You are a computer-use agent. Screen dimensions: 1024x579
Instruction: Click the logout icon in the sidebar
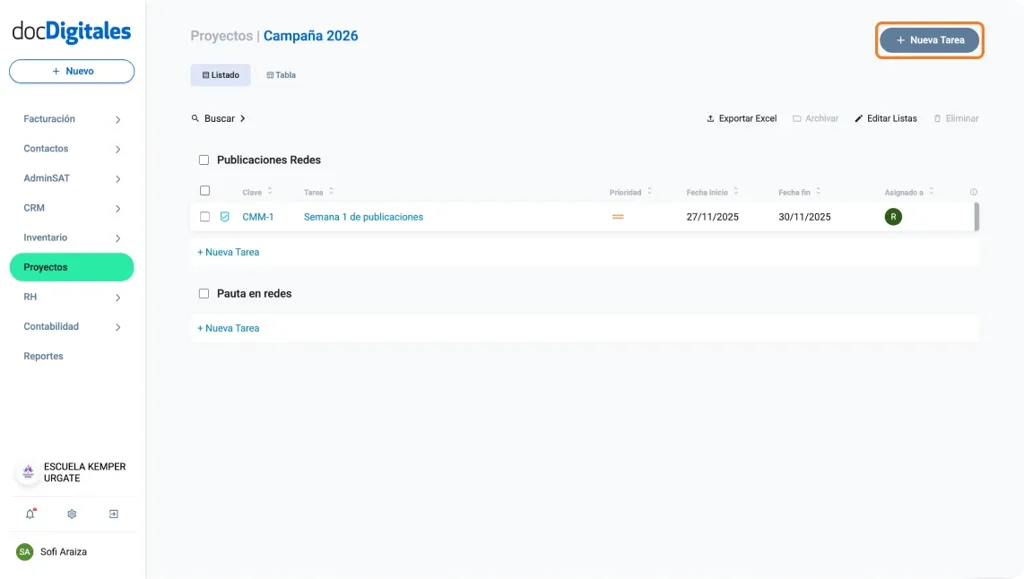(114, 513)
